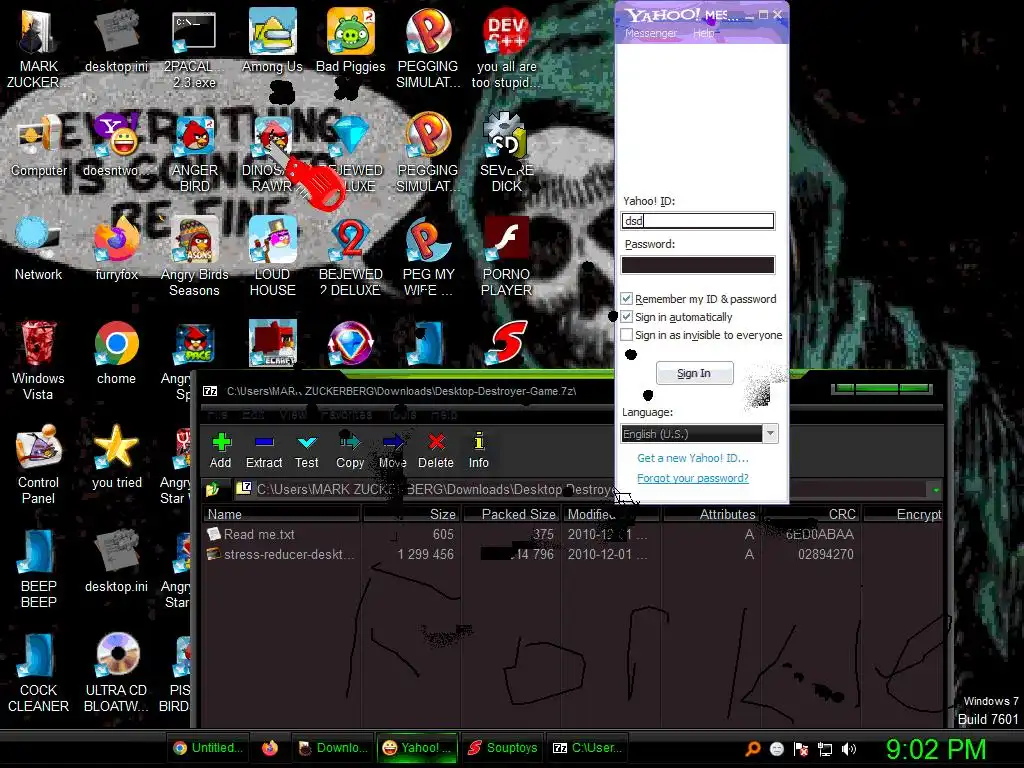Toggle Remember my ID & password
The width and height of the screenshot is (1024, 768).
(x=626, y=298)
